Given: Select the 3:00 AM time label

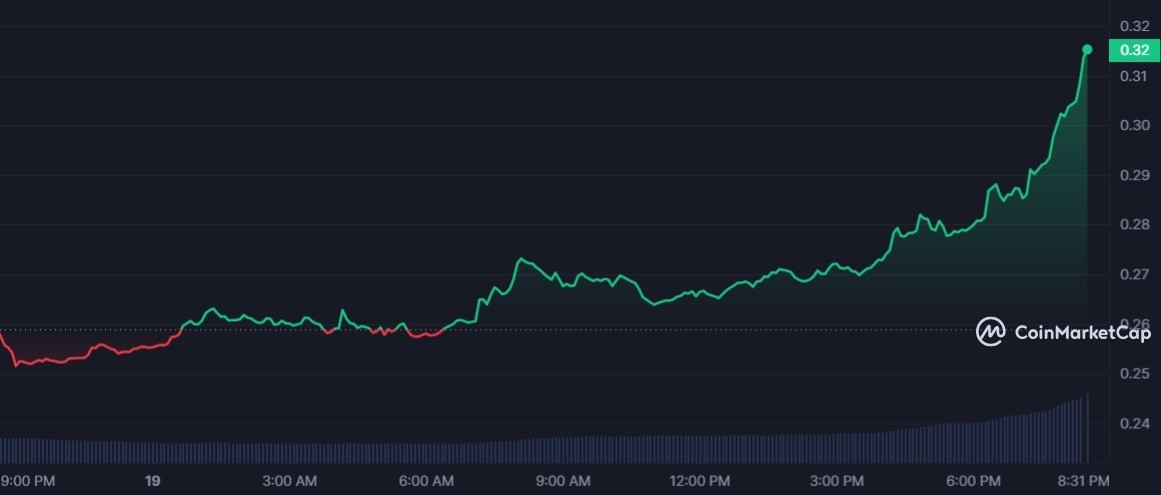Looking at the screenshot, I should pyautogui.click(x=291, y=482).
